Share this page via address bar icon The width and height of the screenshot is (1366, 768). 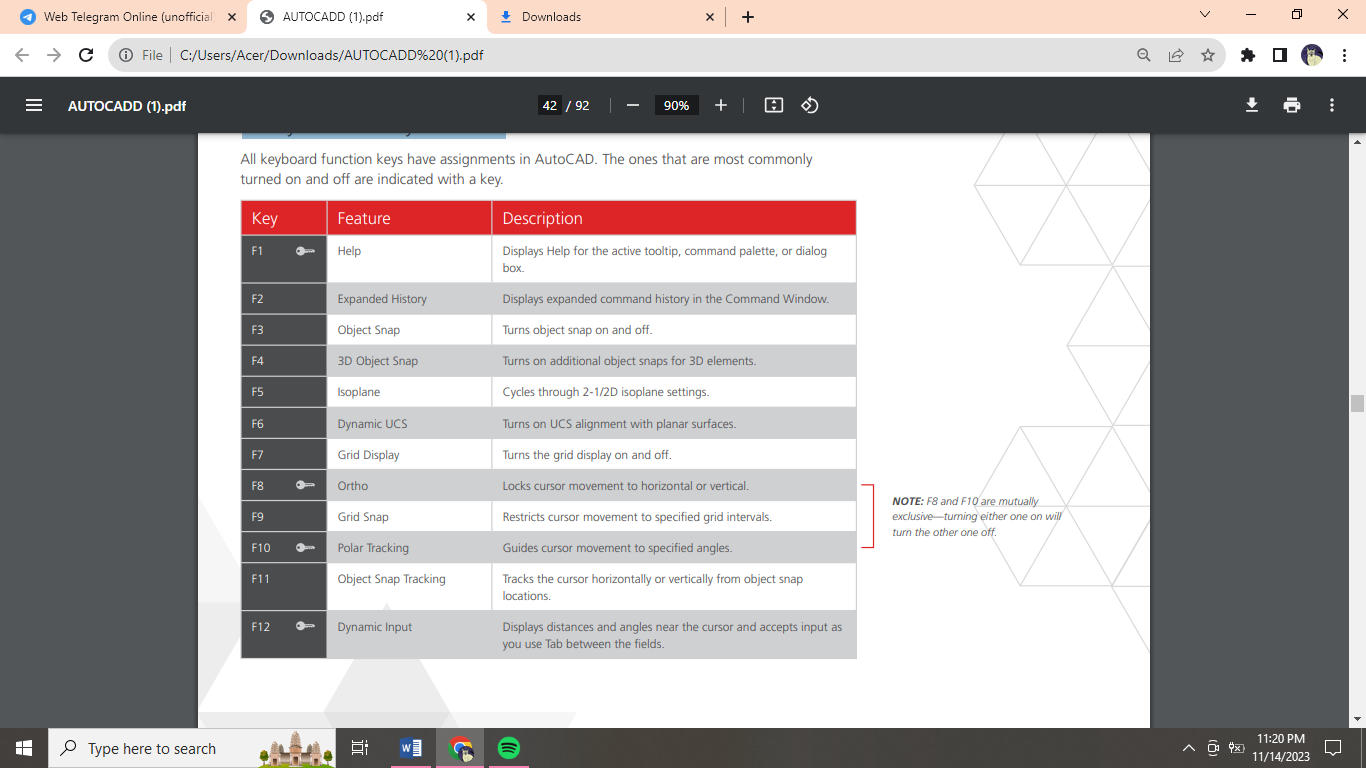click(x=1176, y=55)
